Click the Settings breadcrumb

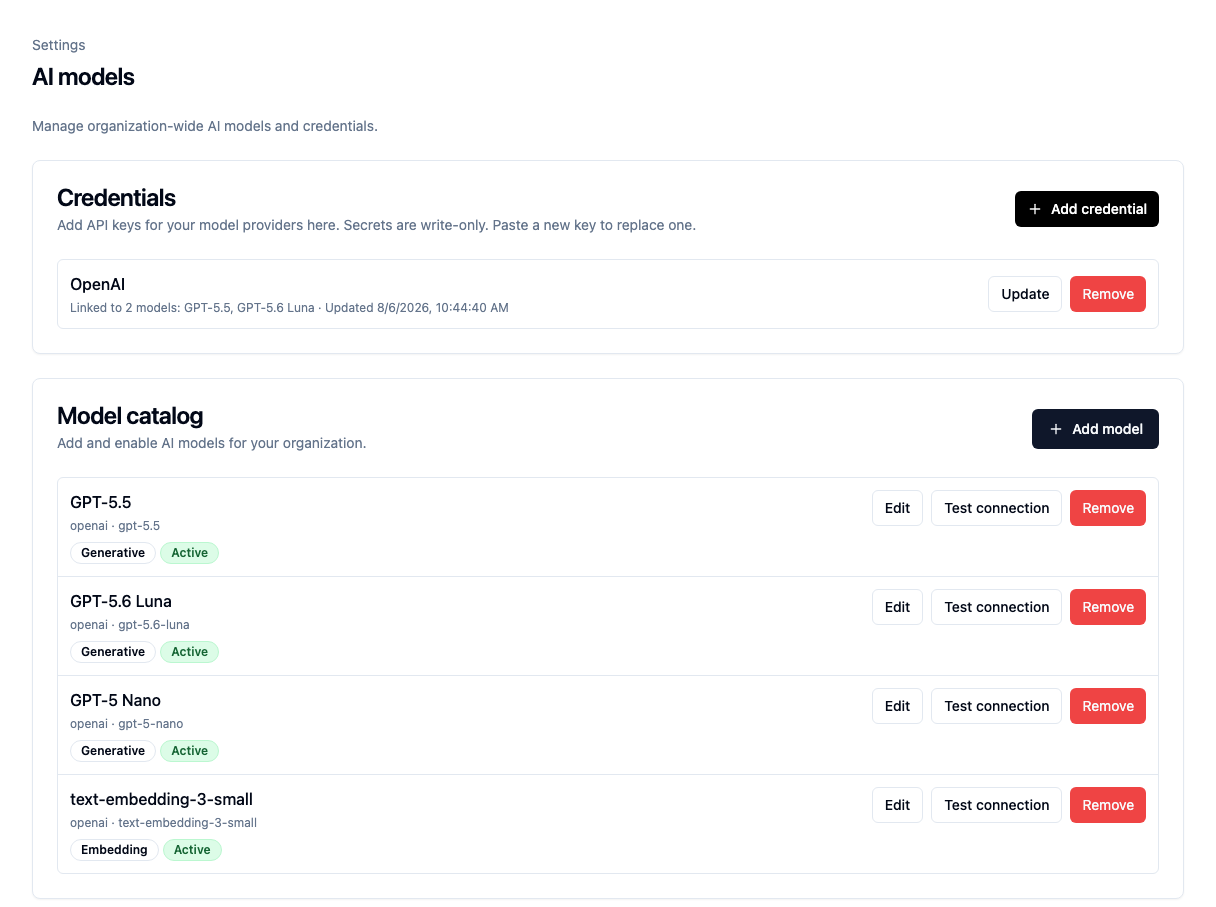click(x=59, y=45)
